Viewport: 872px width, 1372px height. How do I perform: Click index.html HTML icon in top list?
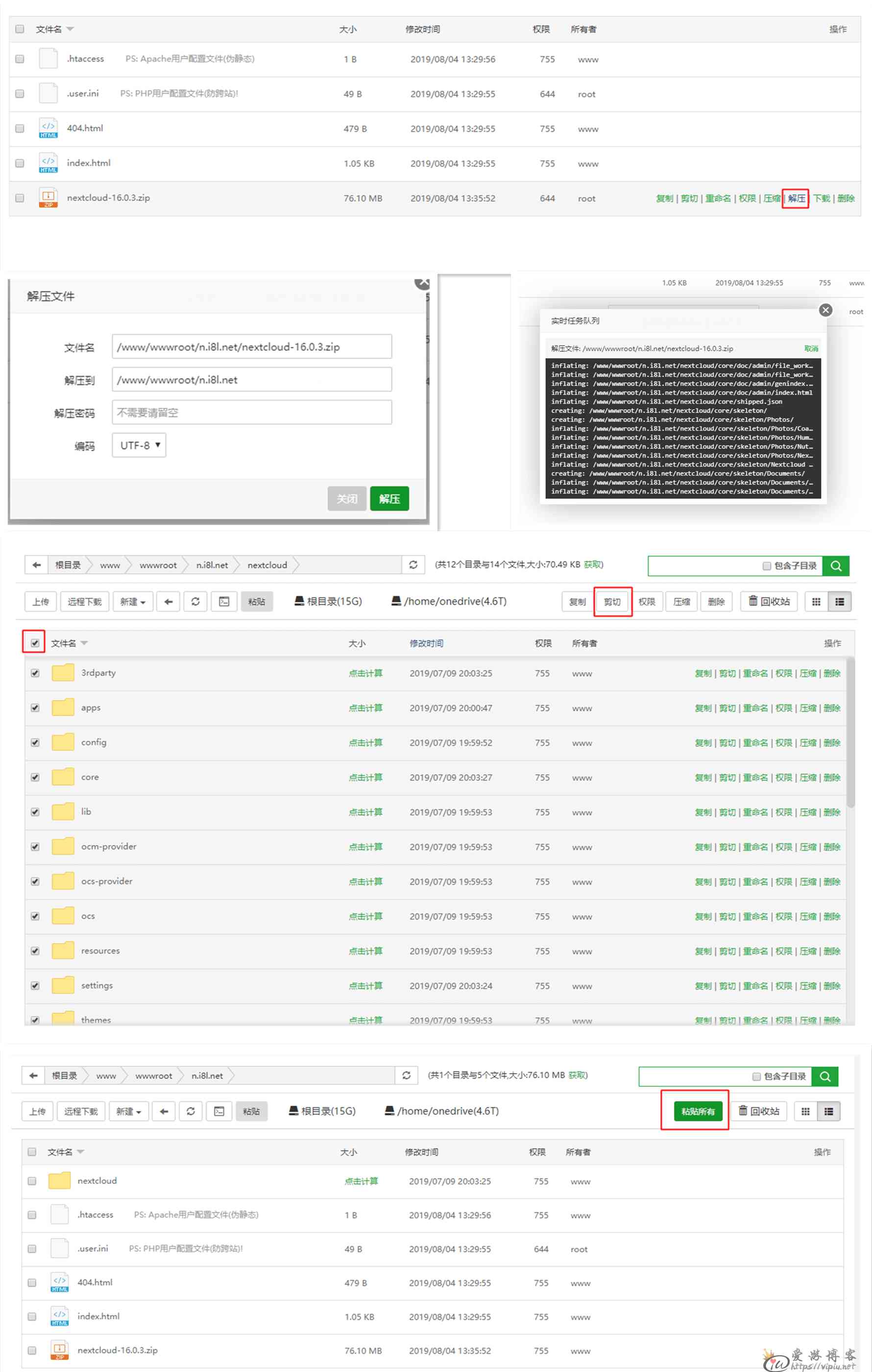click(x=48, y=163)
